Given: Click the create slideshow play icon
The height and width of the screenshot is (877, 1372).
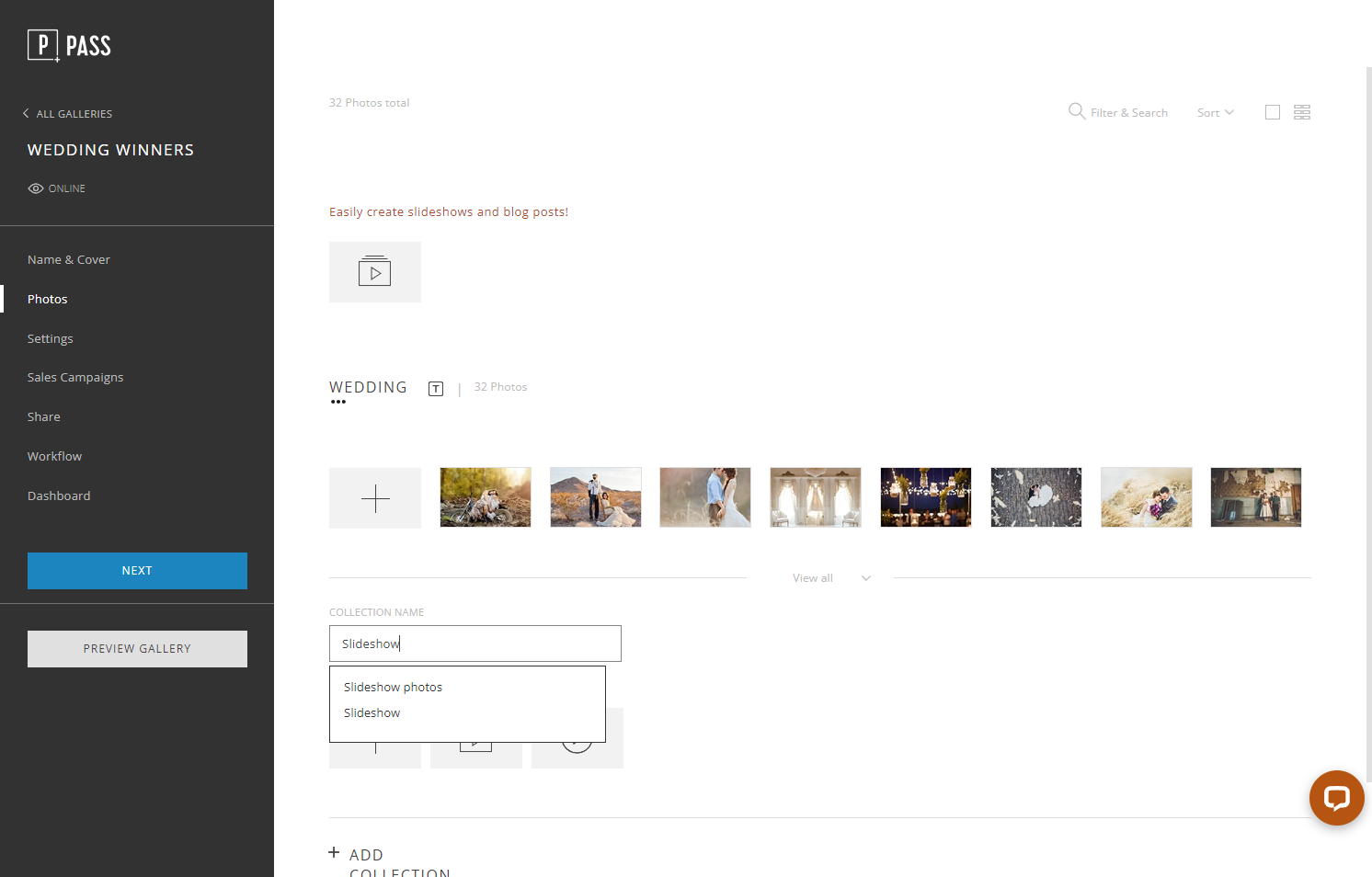Looking at the screenshot, I should click(x=375, y=272).
